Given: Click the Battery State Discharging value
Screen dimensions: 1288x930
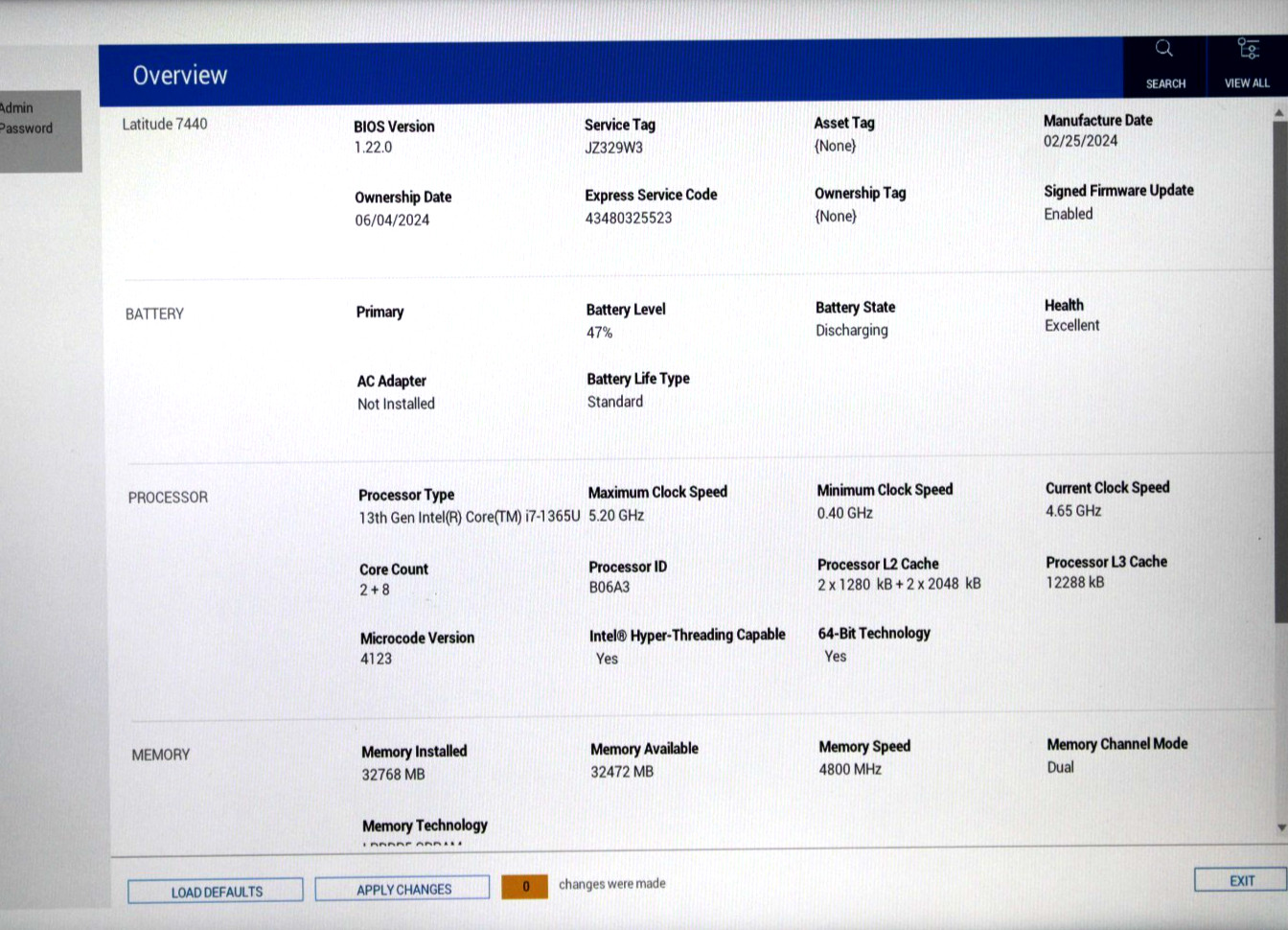Looking at the screenshot, I should [852, 330].
